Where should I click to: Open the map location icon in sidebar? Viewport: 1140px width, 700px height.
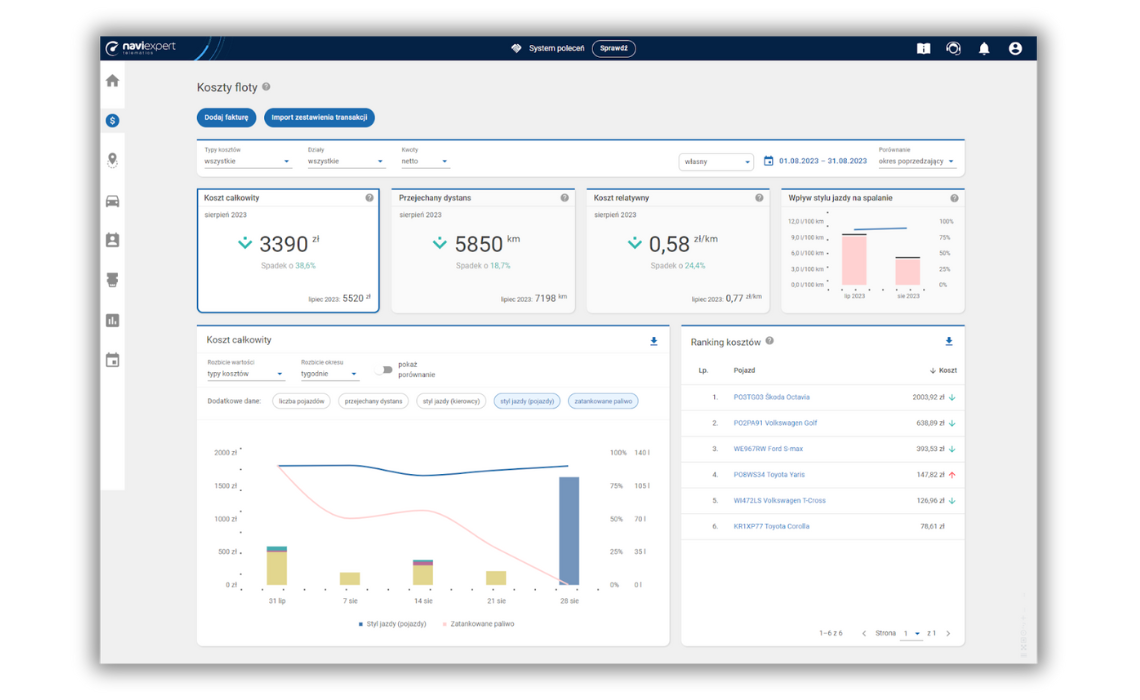112,160
